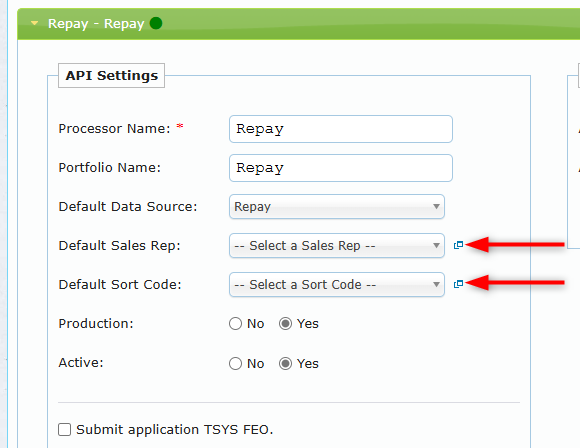The width and height of the screenshot is (580, 448).
Task: Check Submit application TSYS FEO box
Action: click(64, 430)
